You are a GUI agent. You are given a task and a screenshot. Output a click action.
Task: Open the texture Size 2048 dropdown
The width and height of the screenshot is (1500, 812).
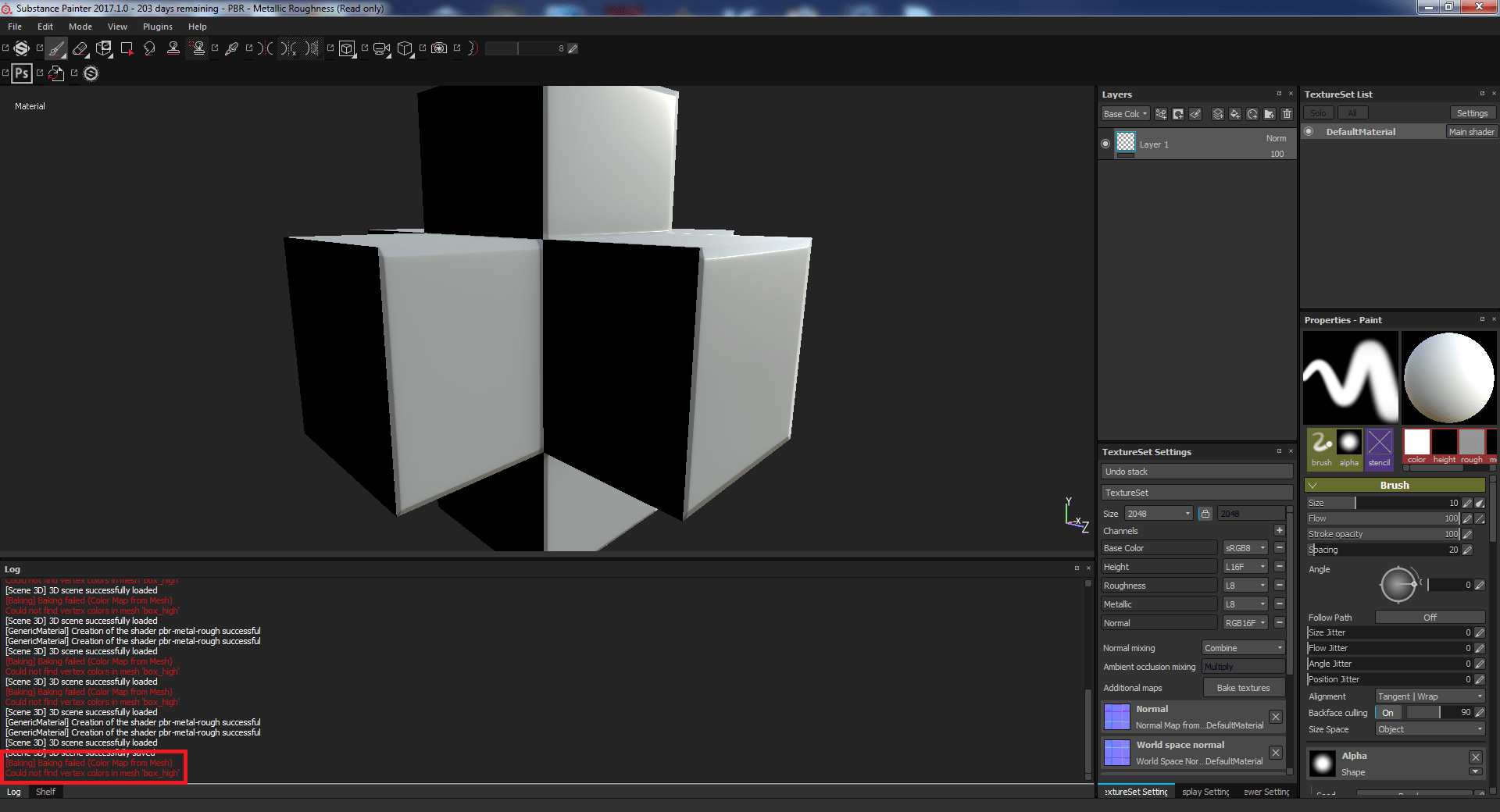pos(1159,513)
